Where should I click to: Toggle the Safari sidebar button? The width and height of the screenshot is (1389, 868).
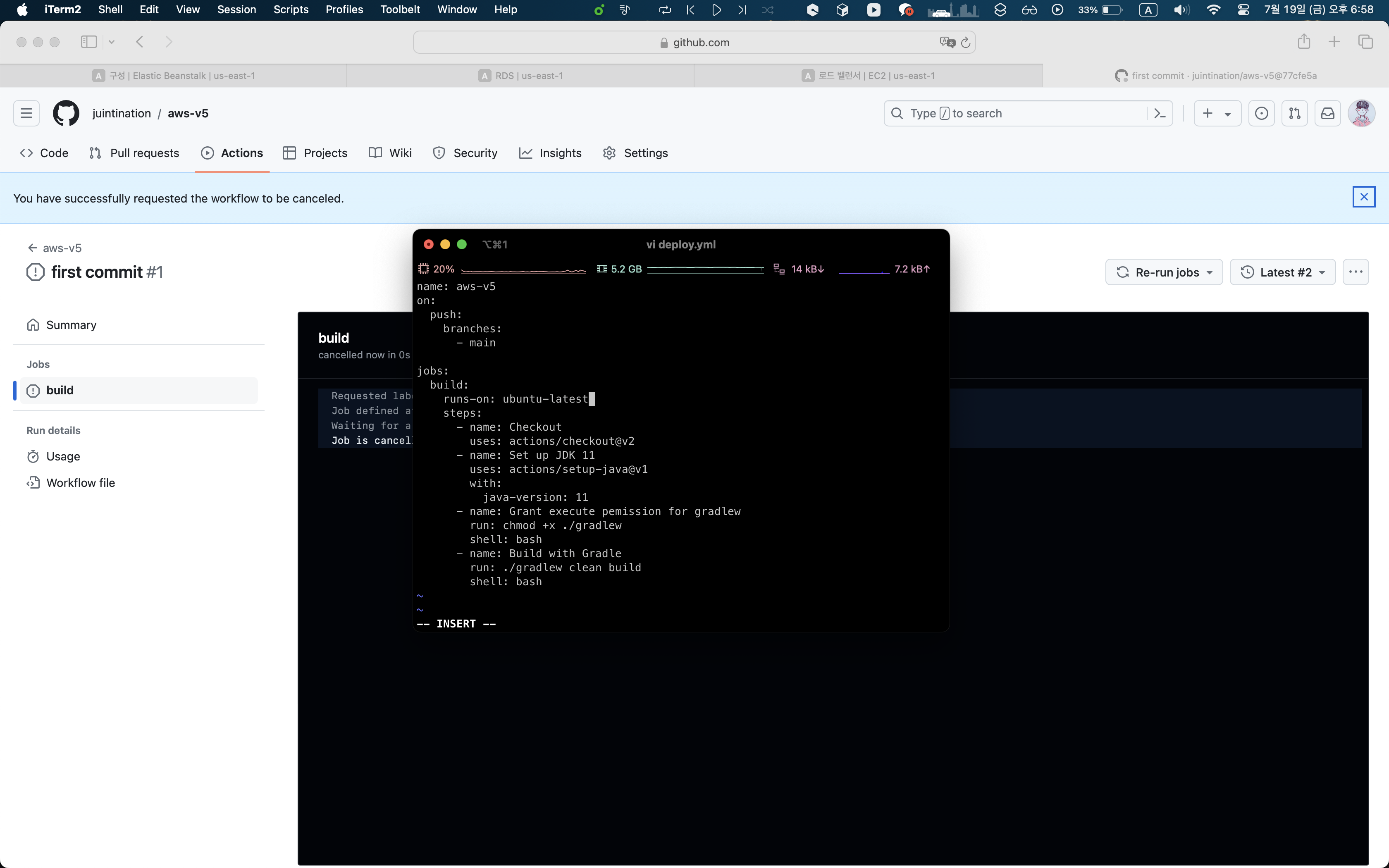pyautogui.click(x=89, y=42)
